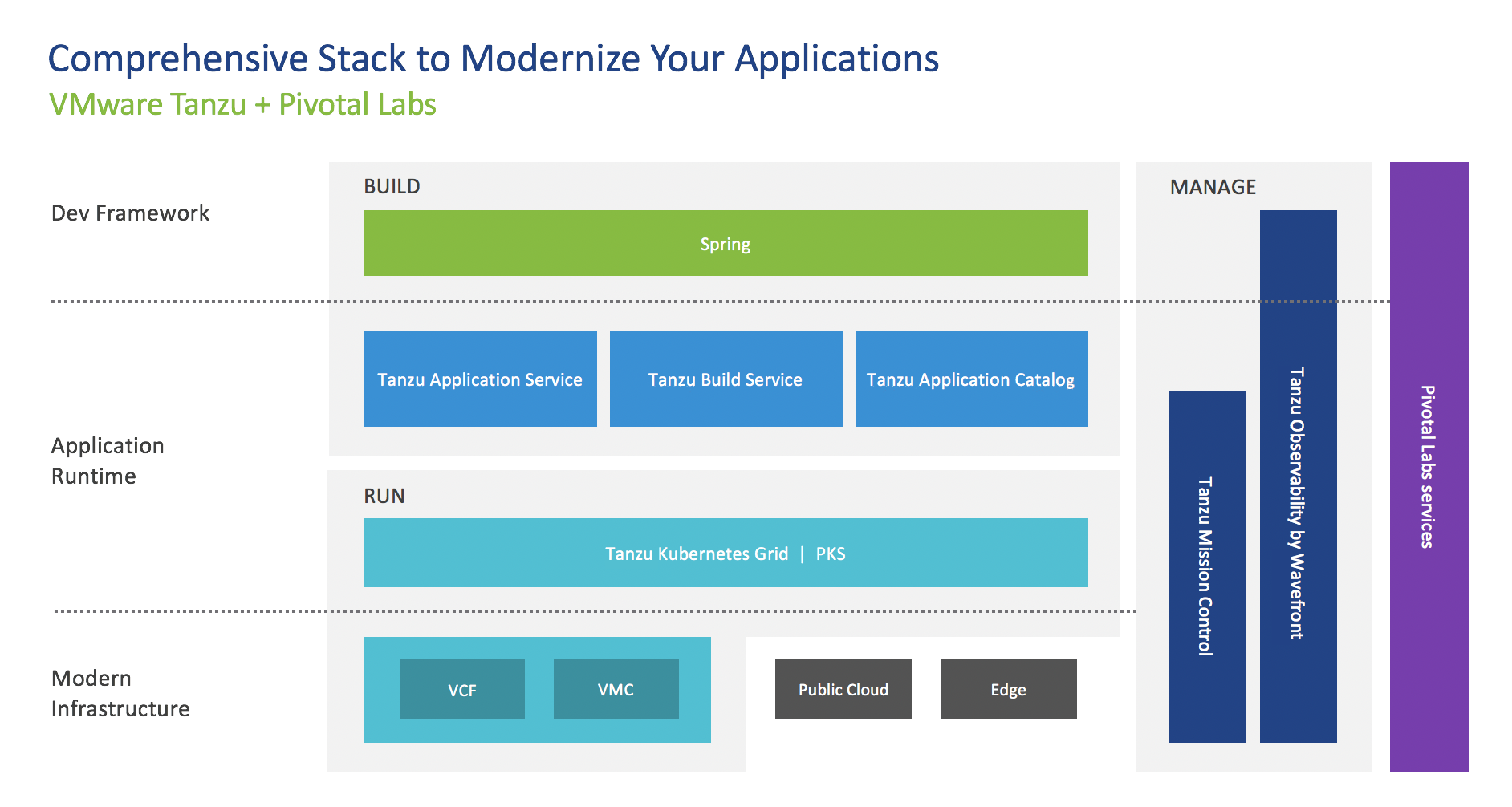Select the VMC box
The width and height of the screenshot is (1512, 807).
(616, 689)
